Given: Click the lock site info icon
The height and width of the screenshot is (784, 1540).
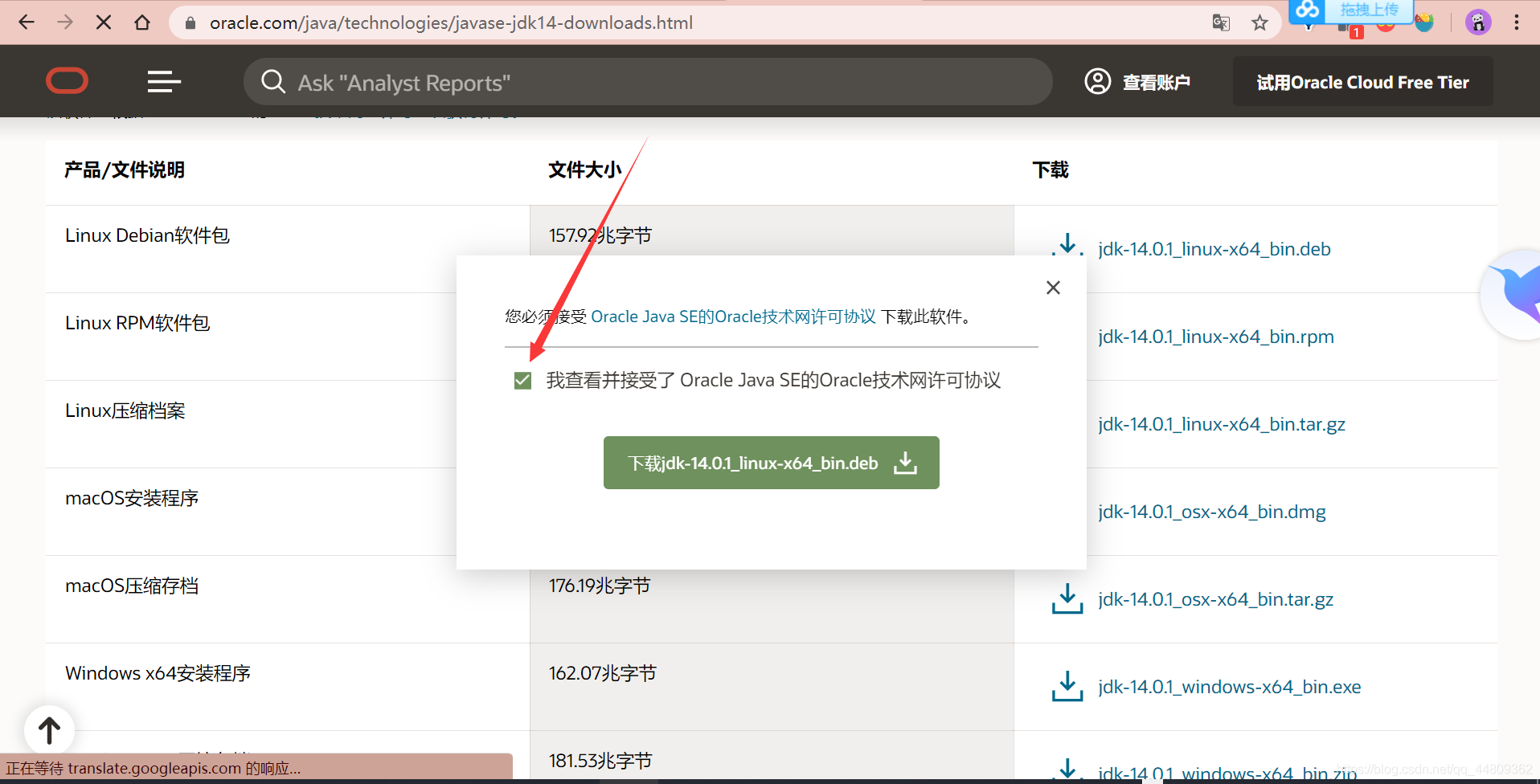Looking at the screenshot, I should pos(190,23).
